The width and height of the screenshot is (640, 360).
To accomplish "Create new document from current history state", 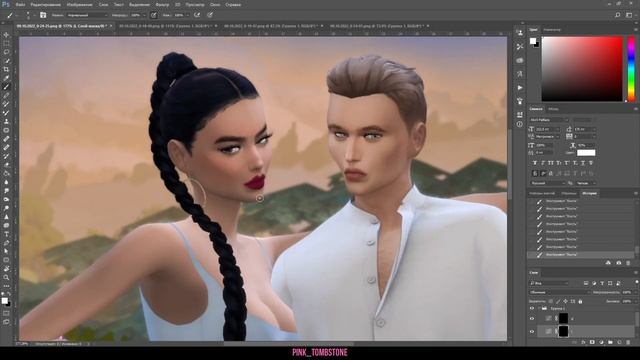I will coord(608,263).
